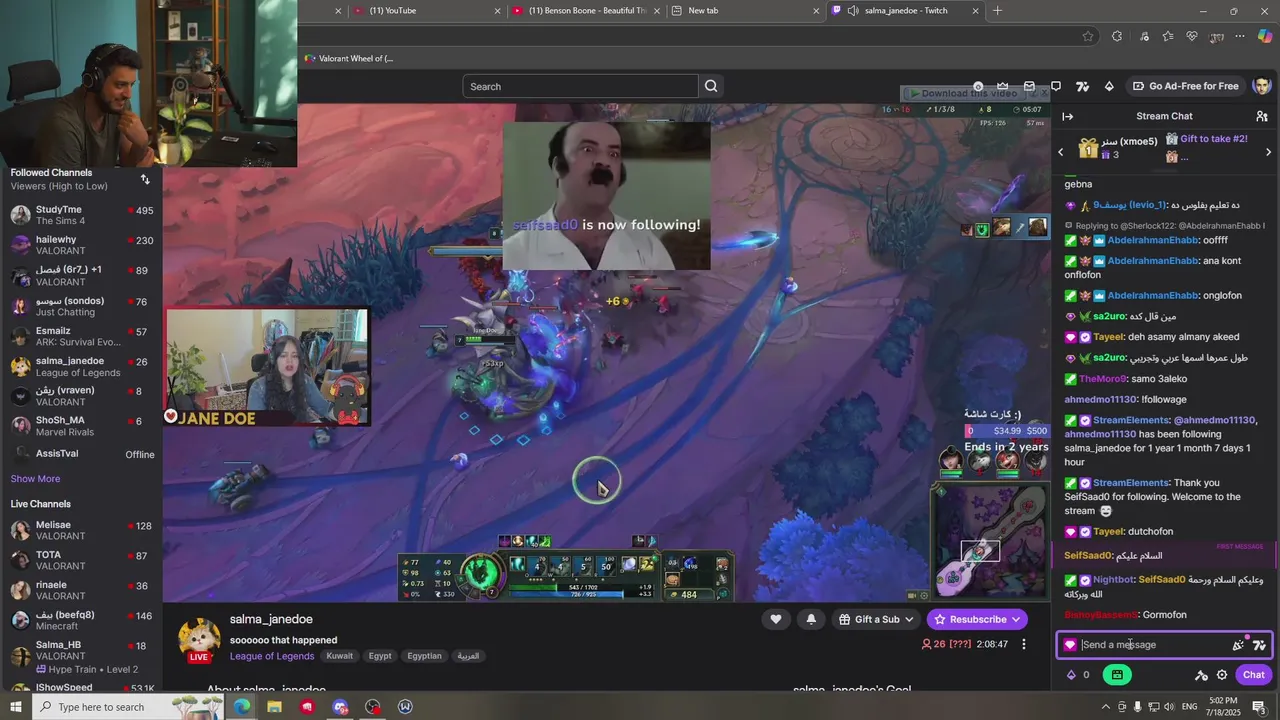Open the browser essentials heart icon
The width and height of the screenshot is (1280, 720).
pyautogui.click(x=1192, y=36)
